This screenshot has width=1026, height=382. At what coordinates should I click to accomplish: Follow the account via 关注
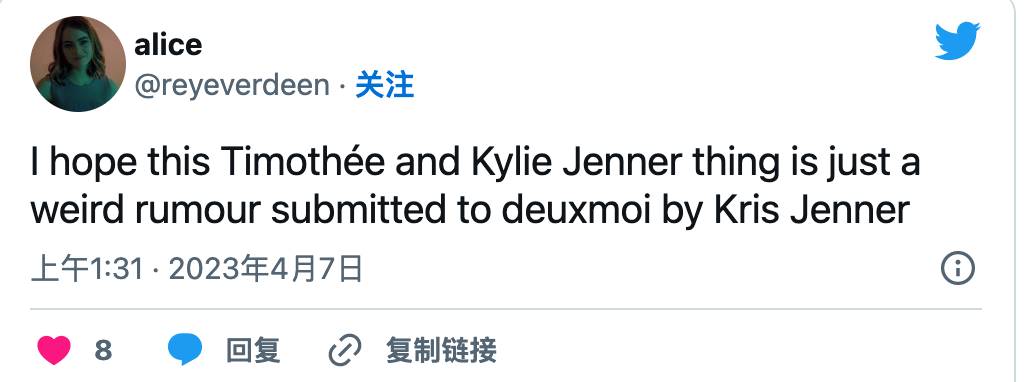[x=385, y=86]
